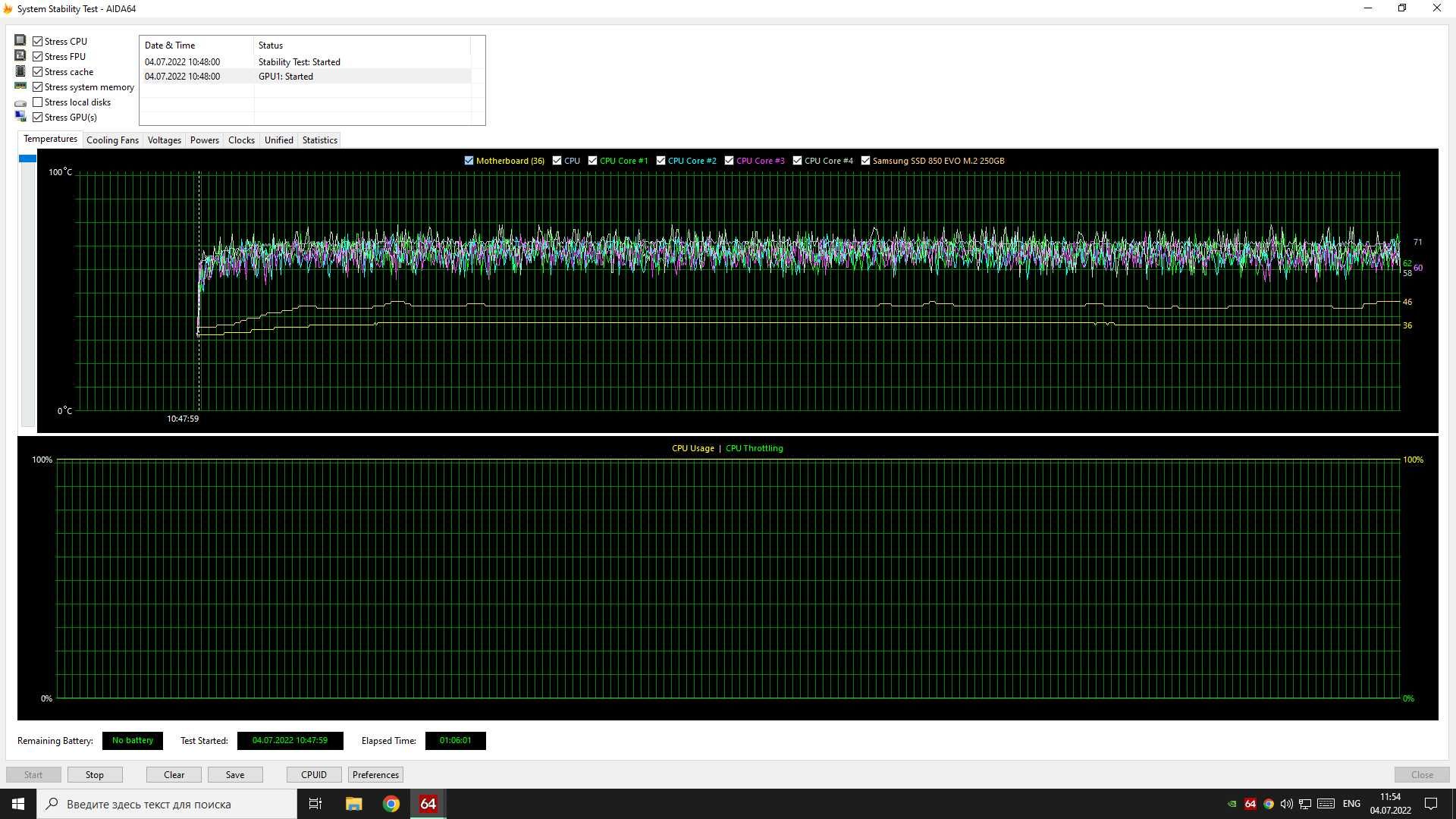Switch to the Statistics tab
The height and width of the screenshot is (819, 1456).
click(x=319, y=140)
